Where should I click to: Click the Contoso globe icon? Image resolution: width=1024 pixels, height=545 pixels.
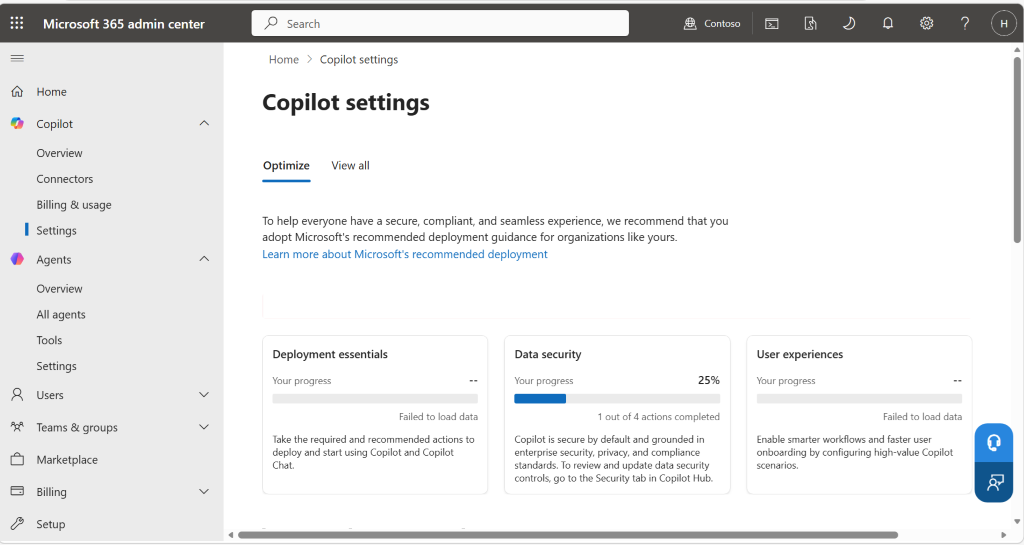(x=690, y=23)
